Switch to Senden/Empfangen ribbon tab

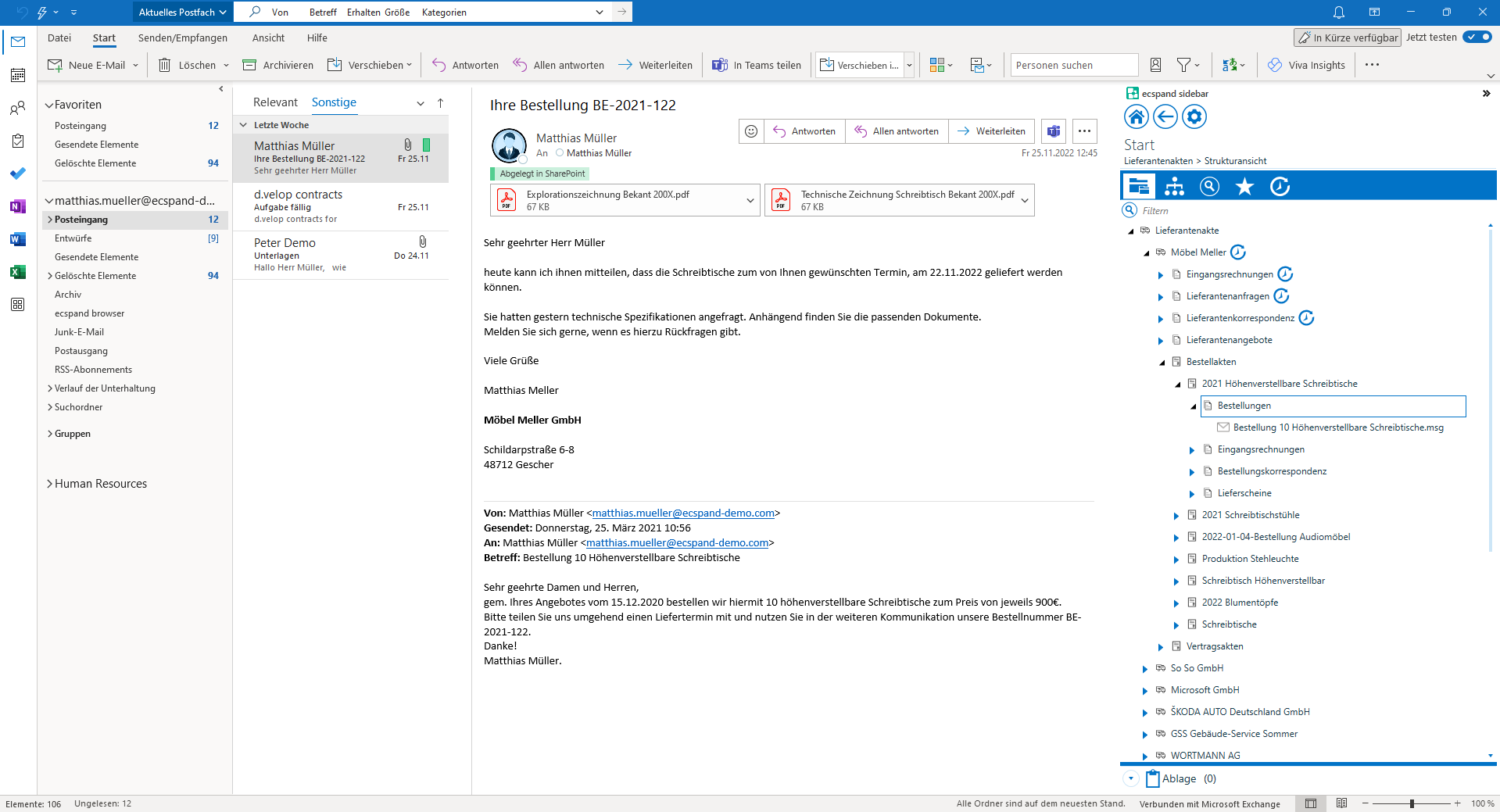[x=183, y=38]
